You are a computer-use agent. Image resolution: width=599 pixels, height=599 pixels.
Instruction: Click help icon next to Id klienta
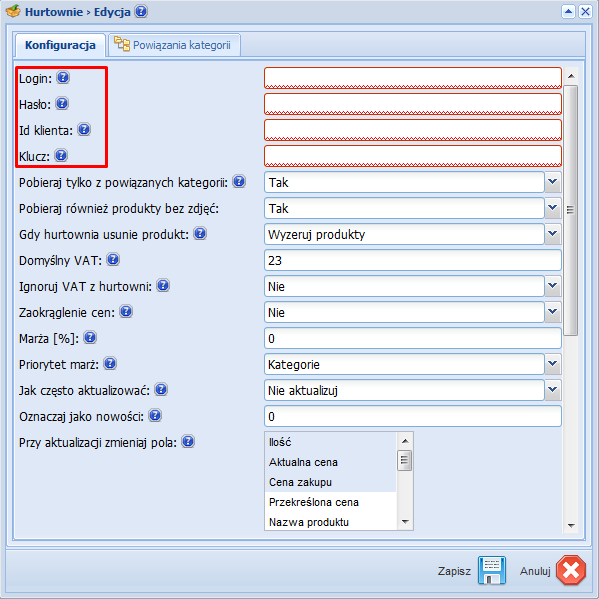coord(84,130)
